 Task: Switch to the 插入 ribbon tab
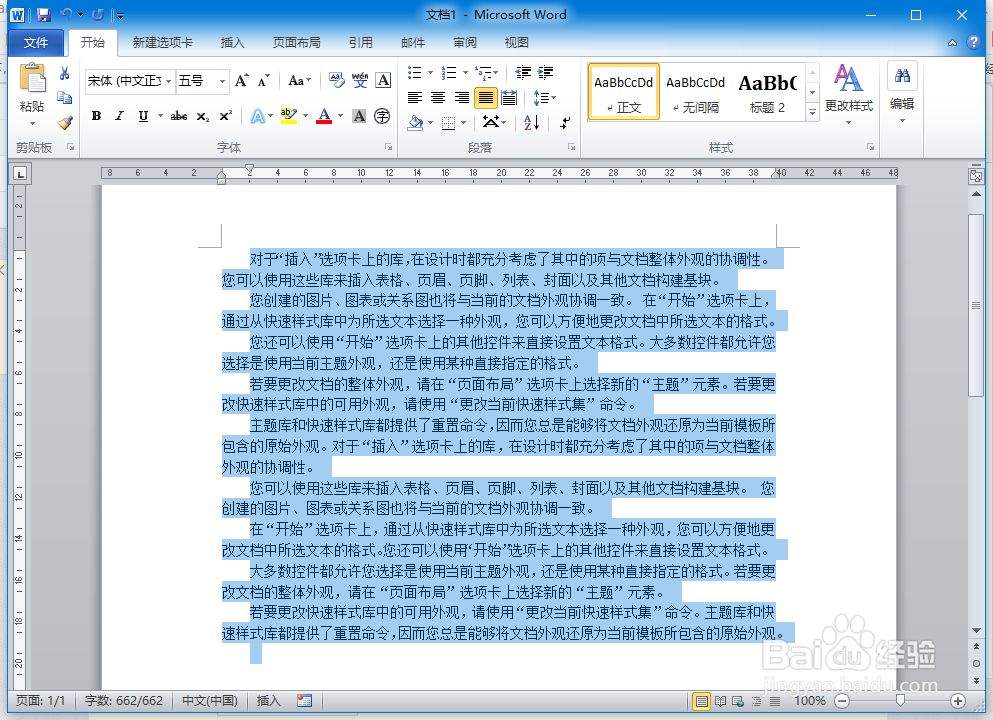pyautogui.click(x=232, y=42)
